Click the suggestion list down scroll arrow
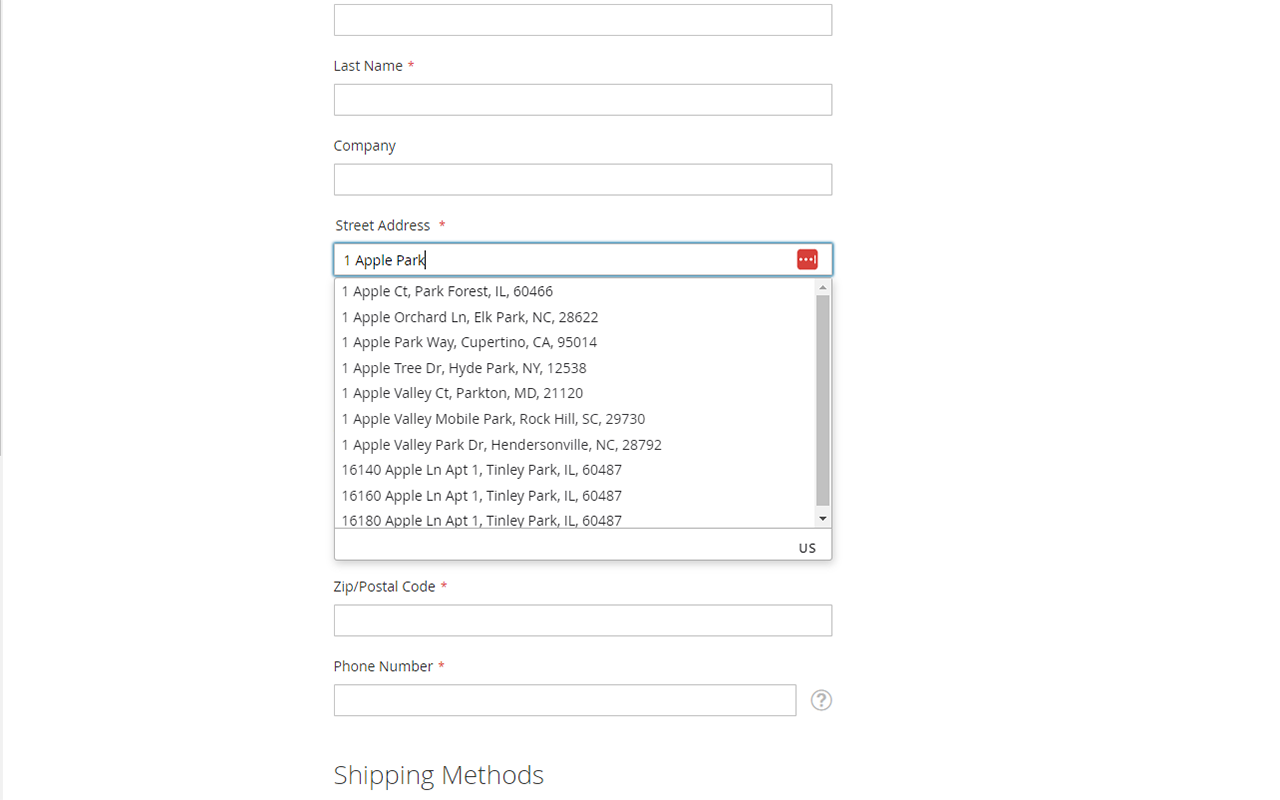1280x800 pixels. pos(822,517)
